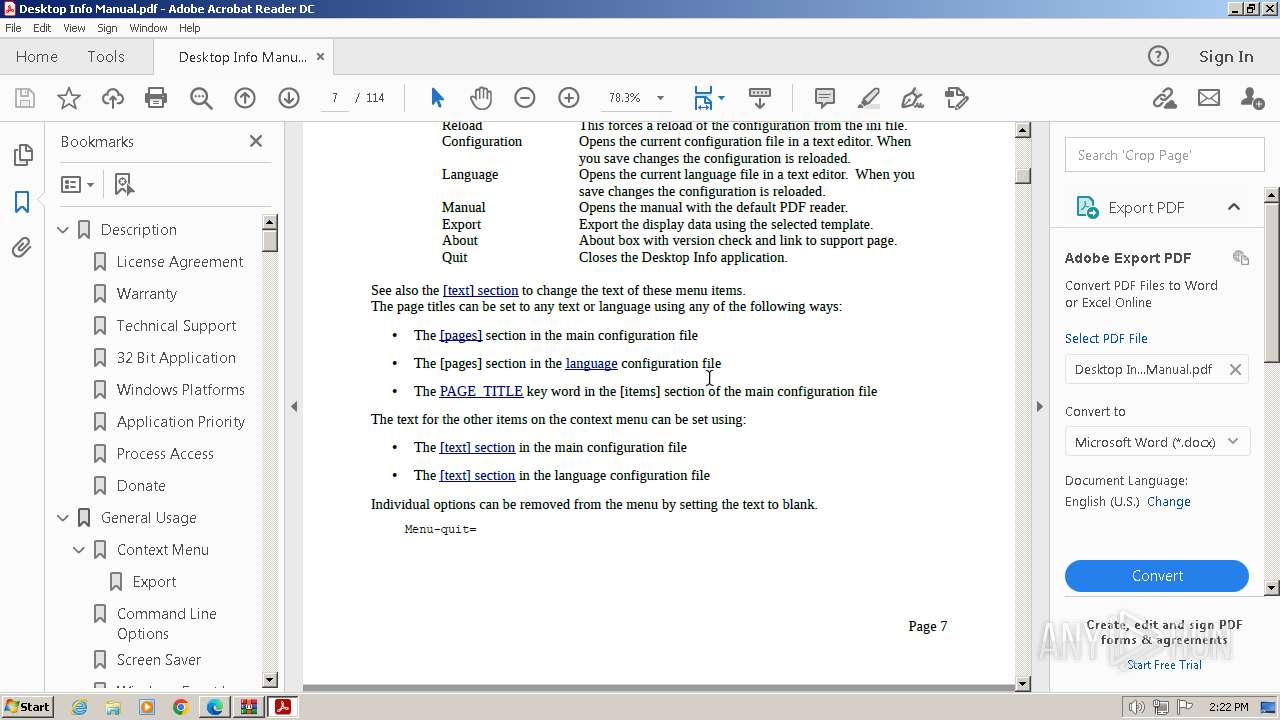Open the Window menu
The width and height of the screenshot is (1280, 720).
(x=148, y=28)
